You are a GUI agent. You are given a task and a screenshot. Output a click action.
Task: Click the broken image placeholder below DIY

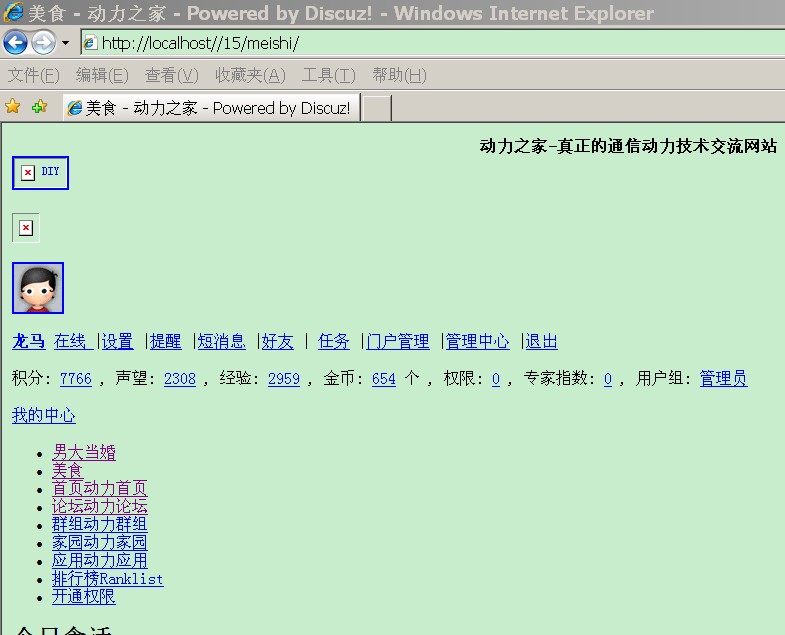point(26,228)
